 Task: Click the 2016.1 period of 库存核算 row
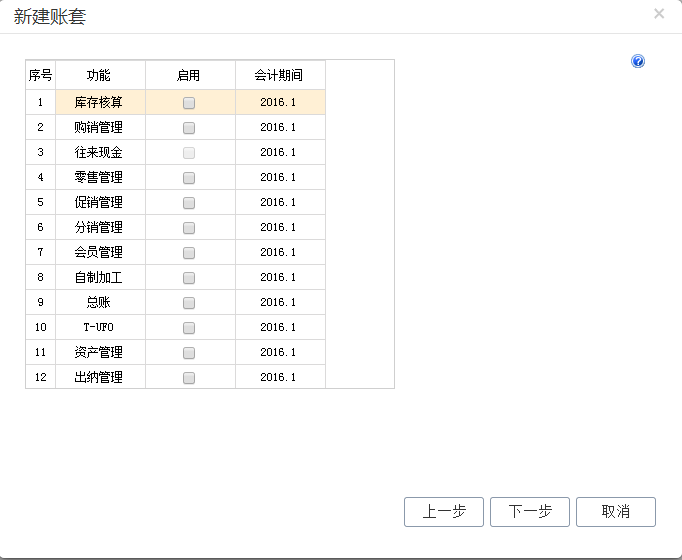pyautogui.click(x=281, y=102)
